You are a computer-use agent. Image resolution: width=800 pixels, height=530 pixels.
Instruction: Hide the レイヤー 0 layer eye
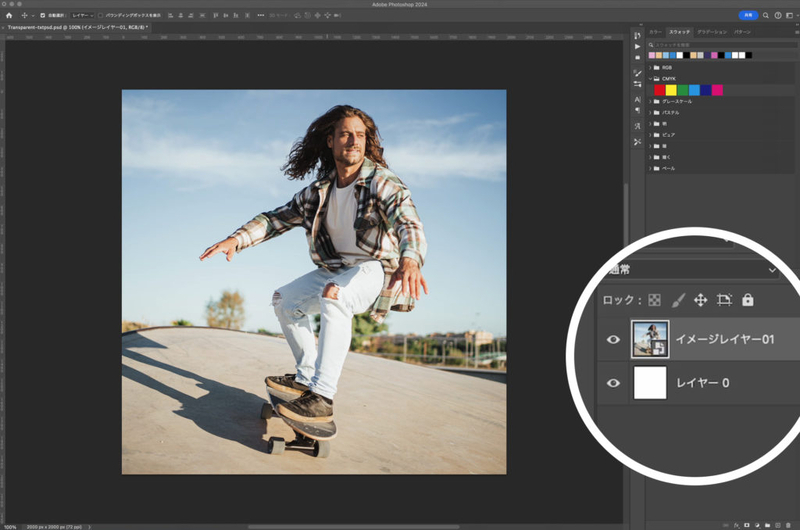(613, 383)
